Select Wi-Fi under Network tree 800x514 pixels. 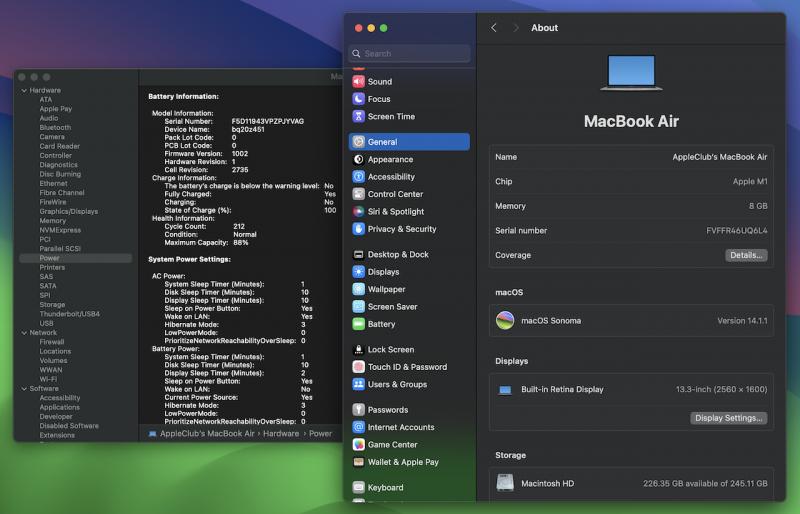[x=48, y=379]
